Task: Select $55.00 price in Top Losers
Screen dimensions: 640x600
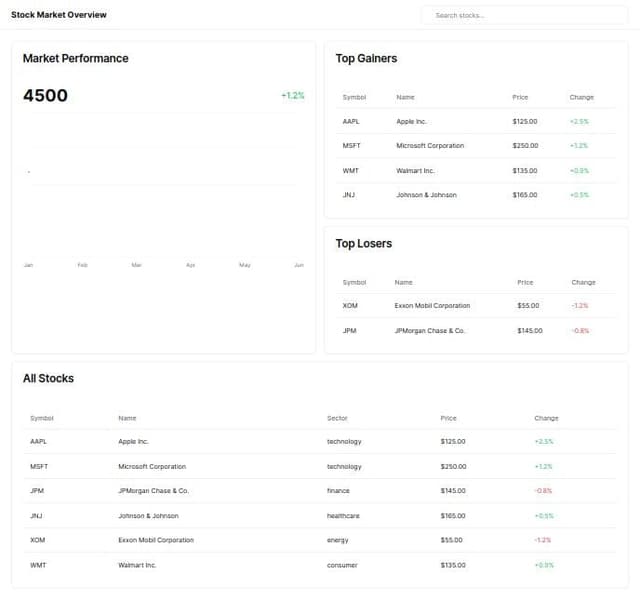Action: [x=528, y=306]
